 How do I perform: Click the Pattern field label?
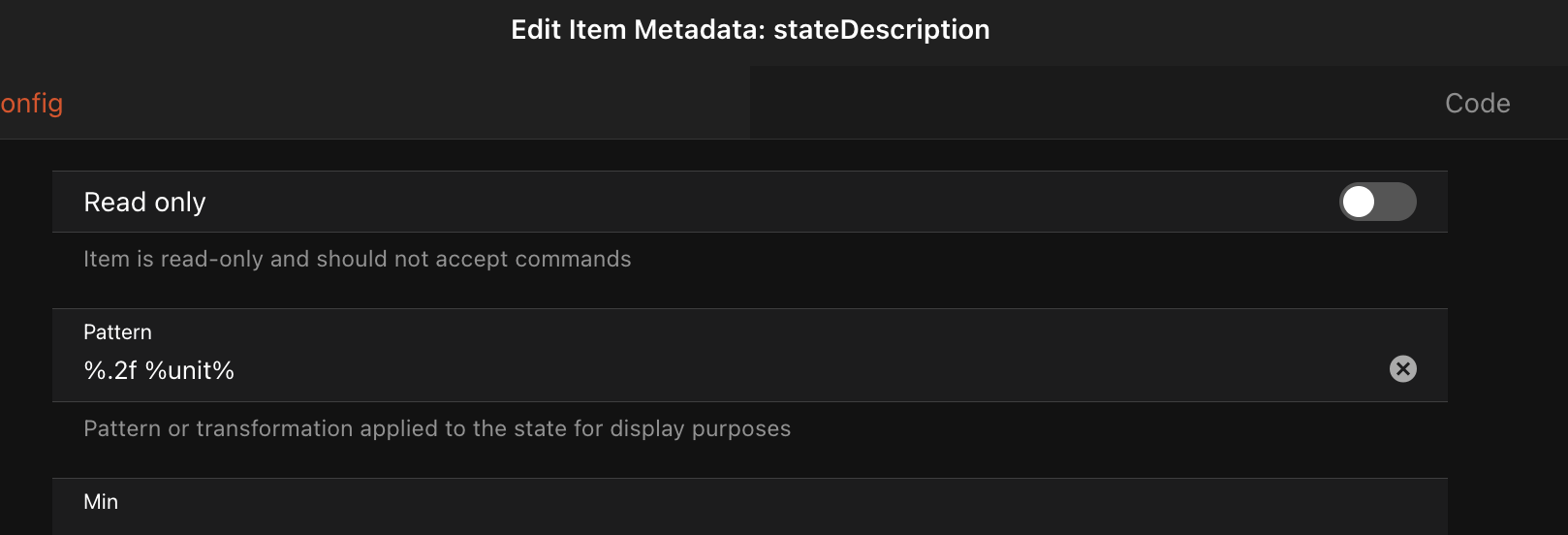(x=117, y=331)
